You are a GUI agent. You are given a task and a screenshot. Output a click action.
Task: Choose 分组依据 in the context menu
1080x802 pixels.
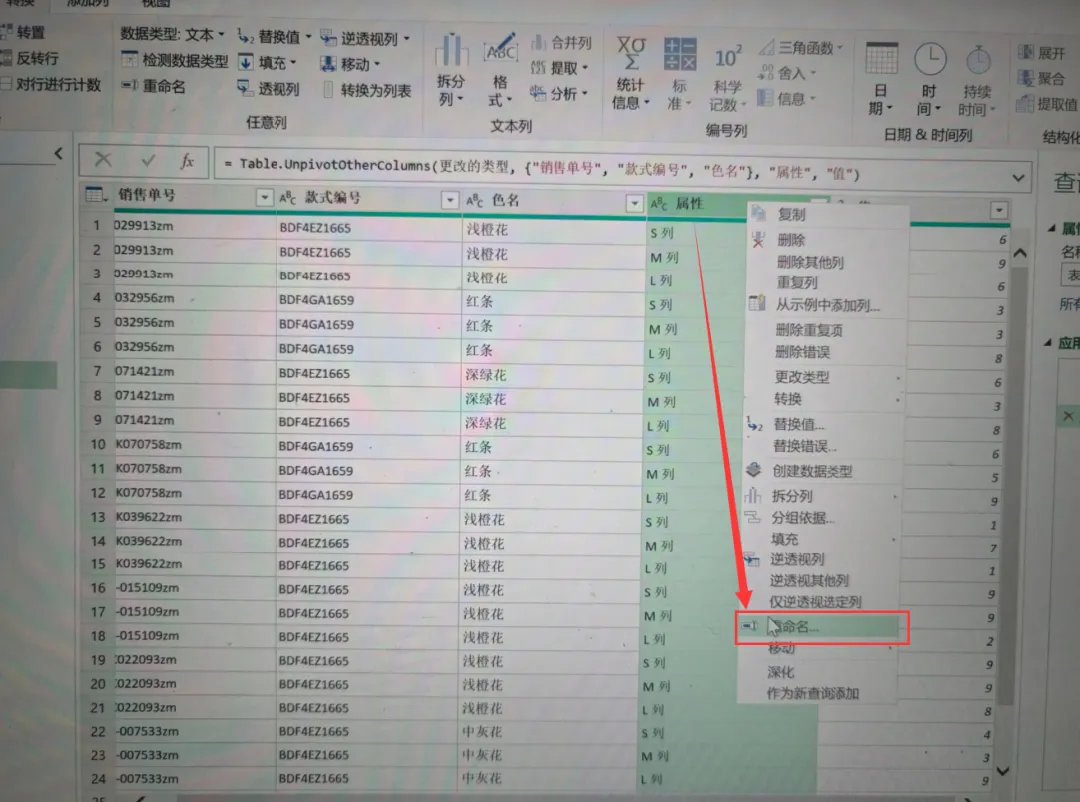(x=803, y=517)
